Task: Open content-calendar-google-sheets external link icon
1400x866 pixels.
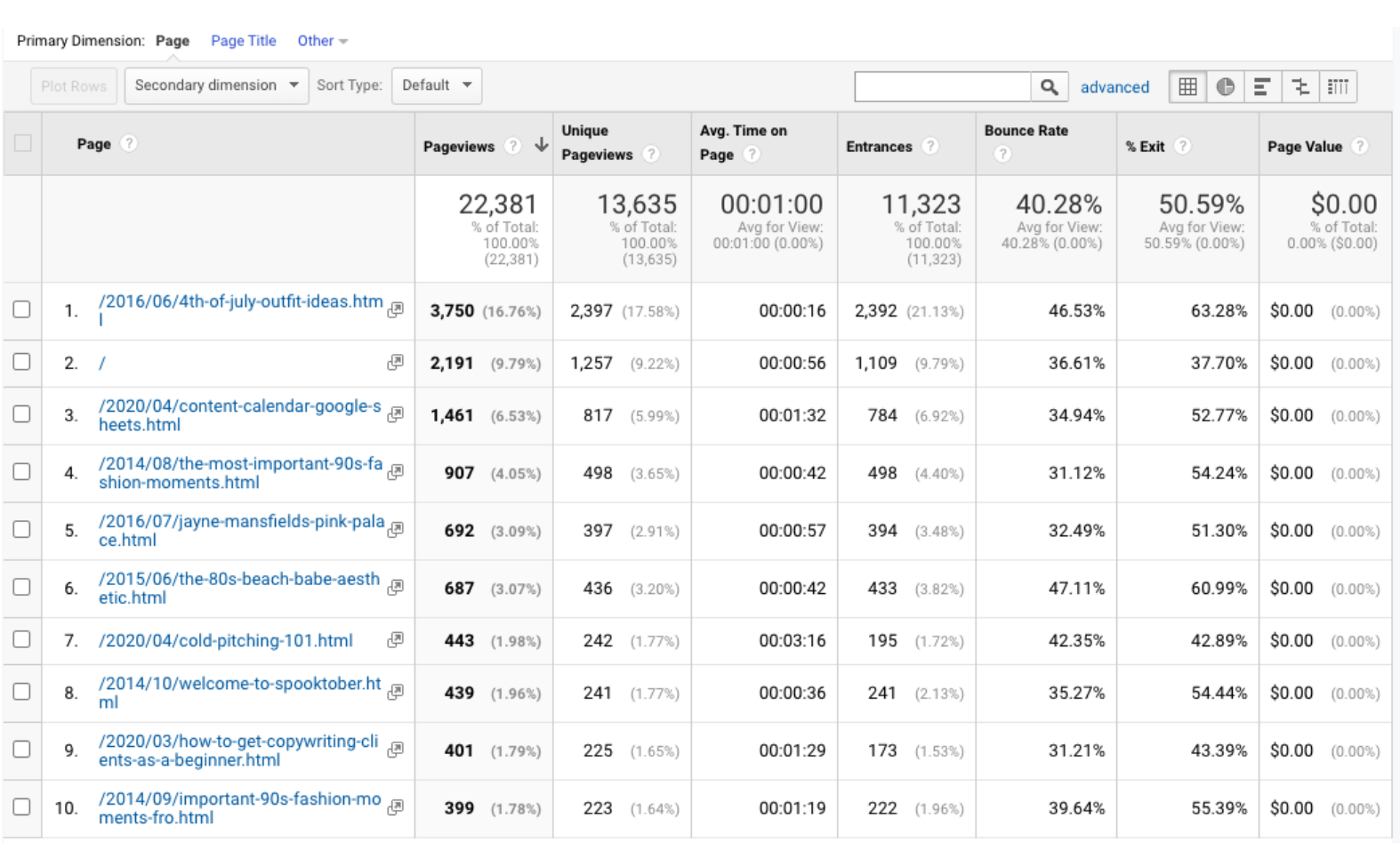Action: pyautogui.click(x=396, y=414)
